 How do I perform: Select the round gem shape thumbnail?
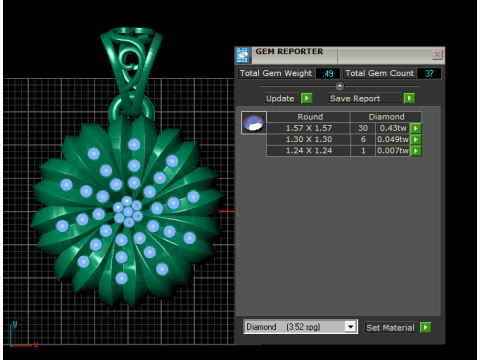254,123
